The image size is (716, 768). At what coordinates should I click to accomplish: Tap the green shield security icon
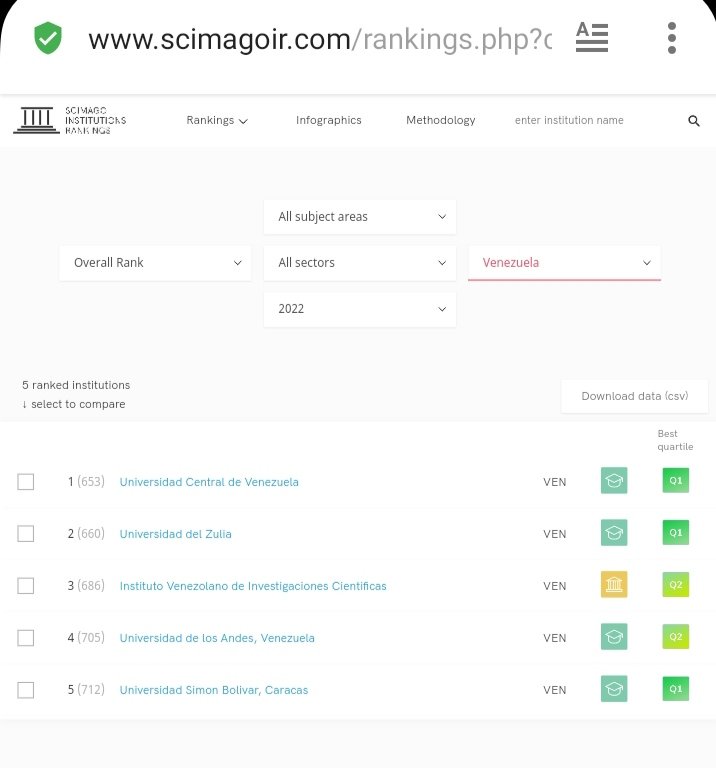(48, 38)
